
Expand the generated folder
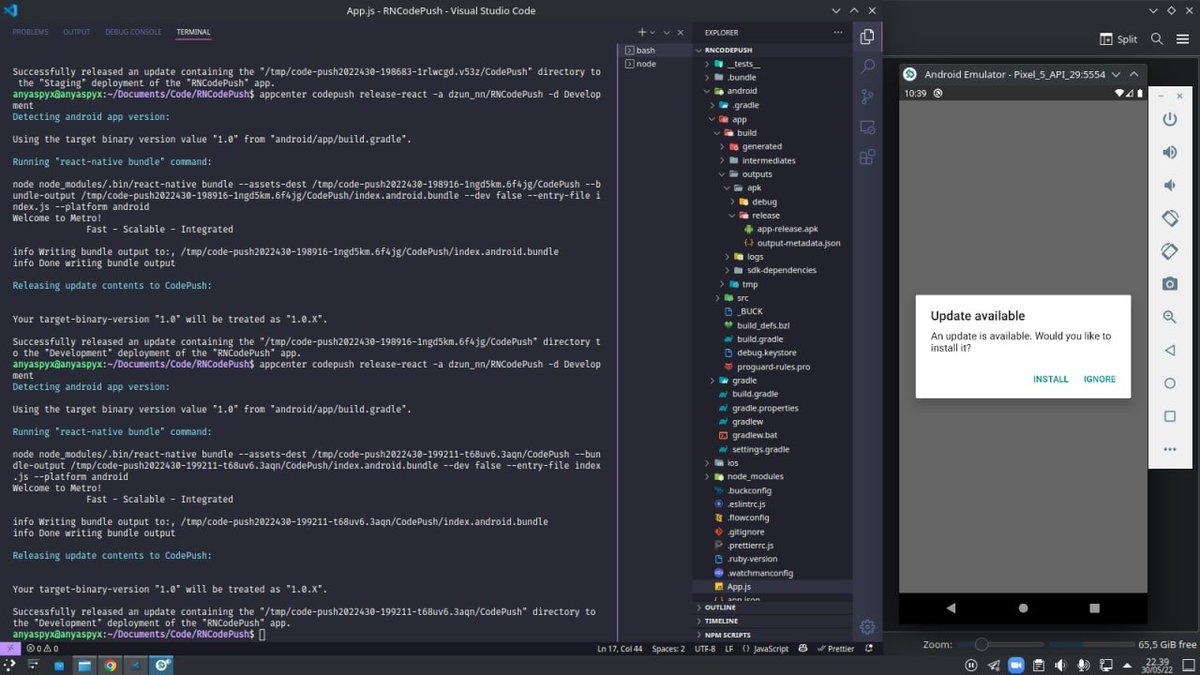722,146
